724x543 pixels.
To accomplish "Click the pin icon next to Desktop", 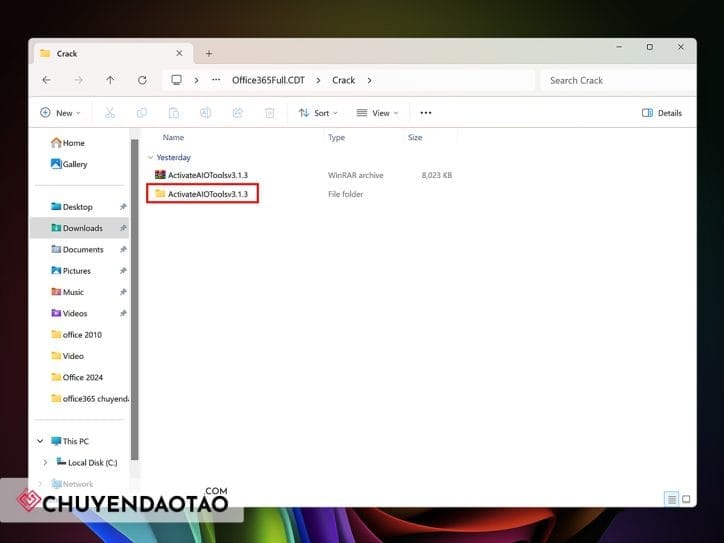I will click(x=123, y=206).
